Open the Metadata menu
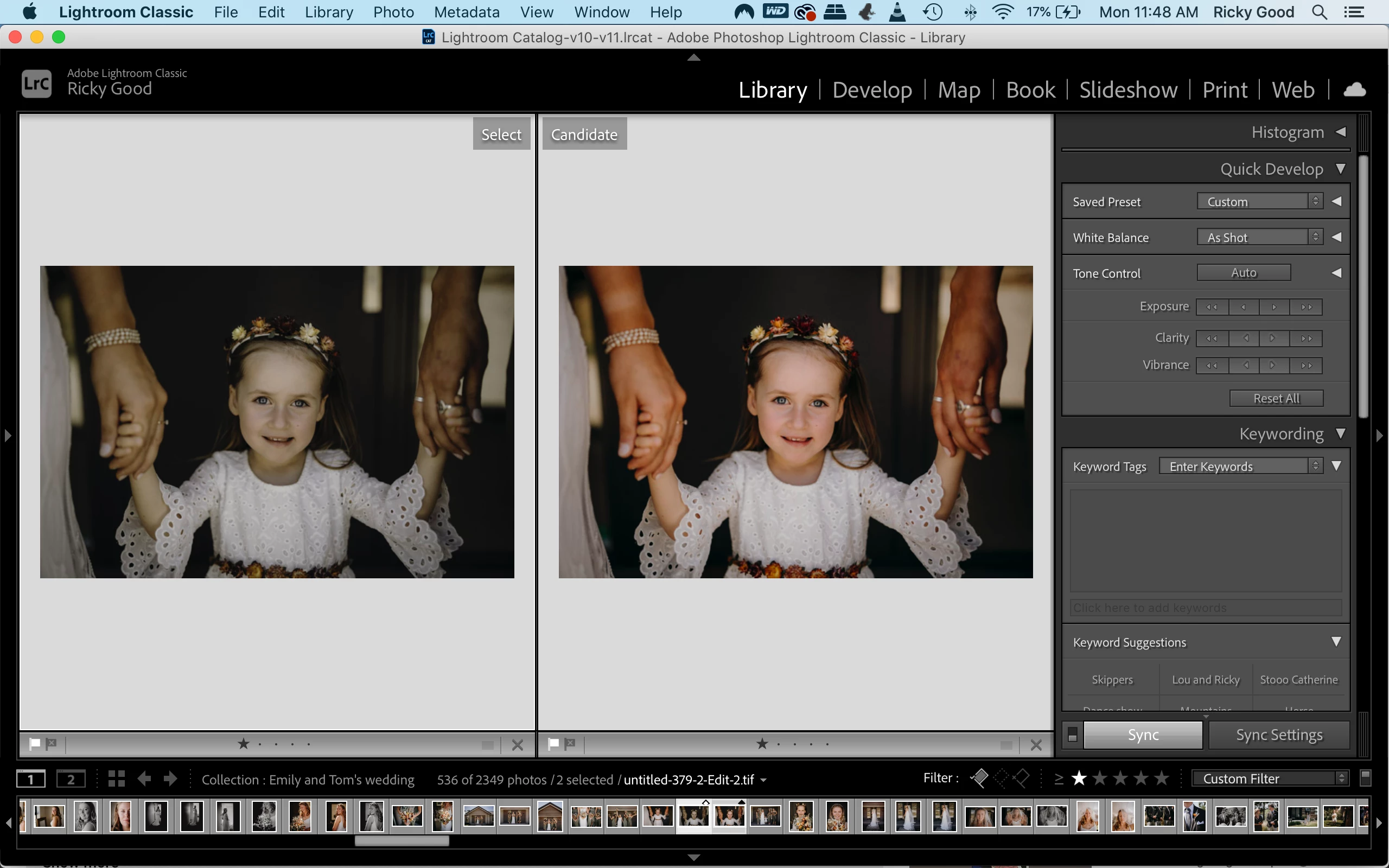This screenshot has height=868, width=1389. 466,12
